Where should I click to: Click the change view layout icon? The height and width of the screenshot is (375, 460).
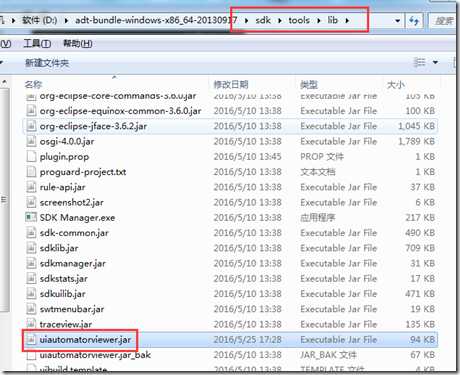[x=419, y=62]
